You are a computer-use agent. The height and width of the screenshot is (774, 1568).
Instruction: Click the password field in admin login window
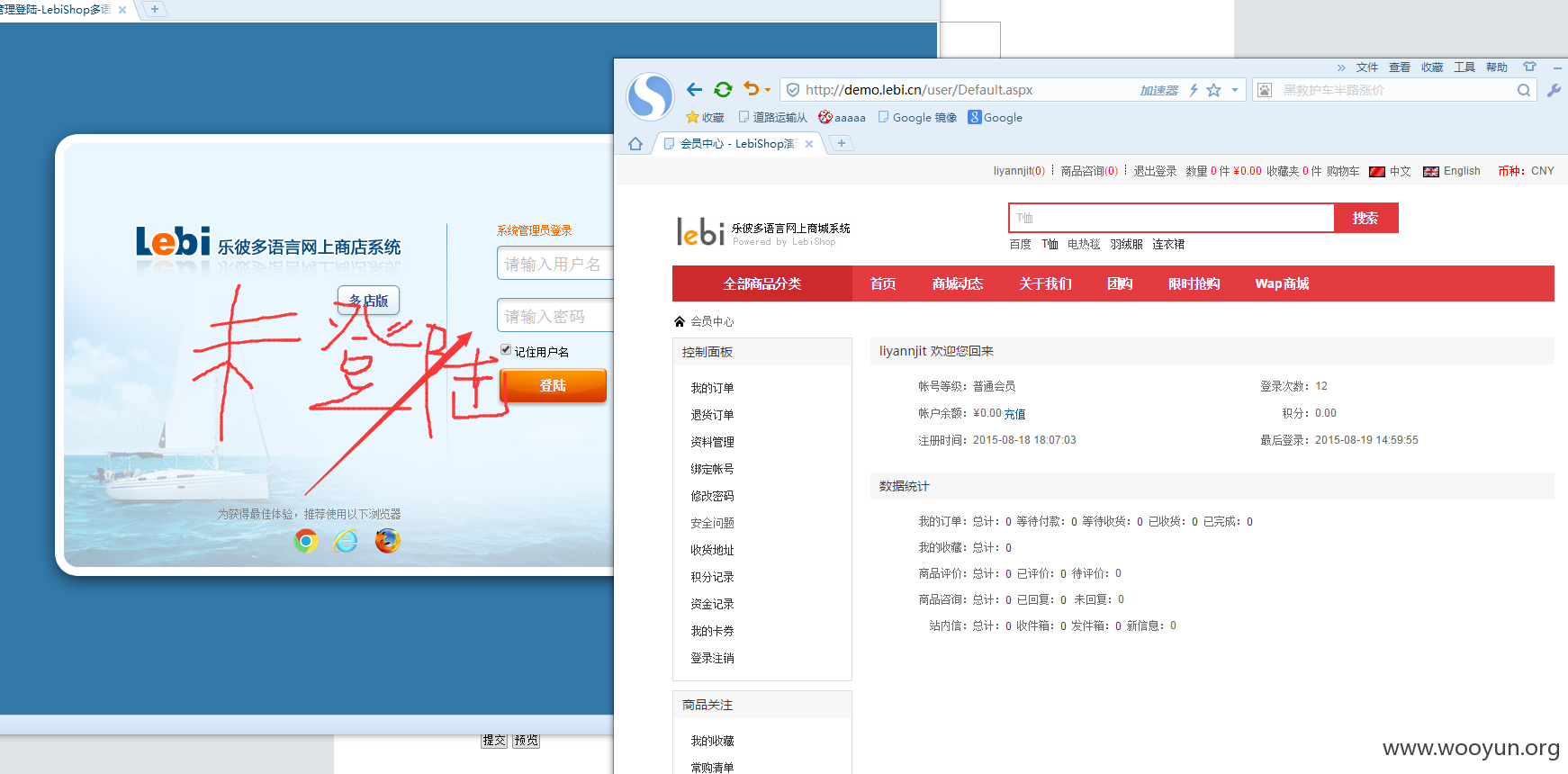point(555,316)
